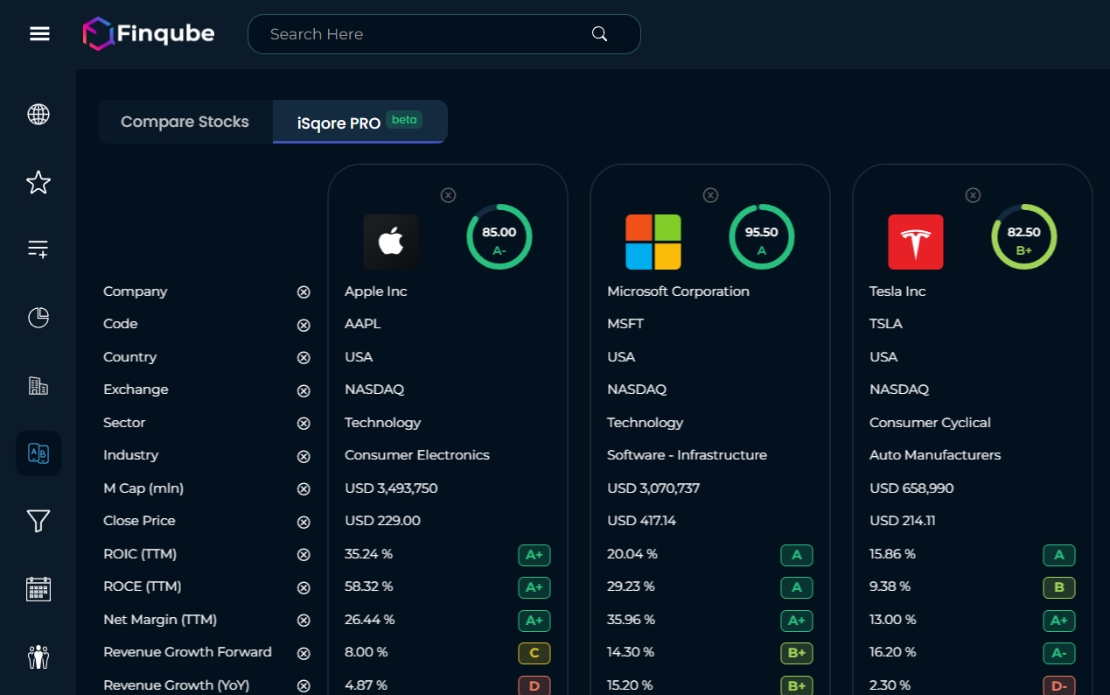Click the Apple logo thumbnail
Image resolution: width=1110 pixels, height=695 pixels.
[x=391, y=242]
